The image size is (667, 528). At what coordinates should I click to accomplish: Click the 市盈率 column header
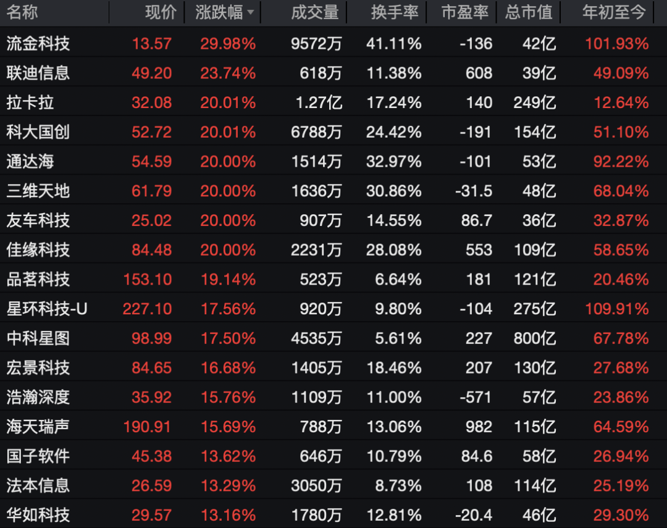(x=466, y=13)
